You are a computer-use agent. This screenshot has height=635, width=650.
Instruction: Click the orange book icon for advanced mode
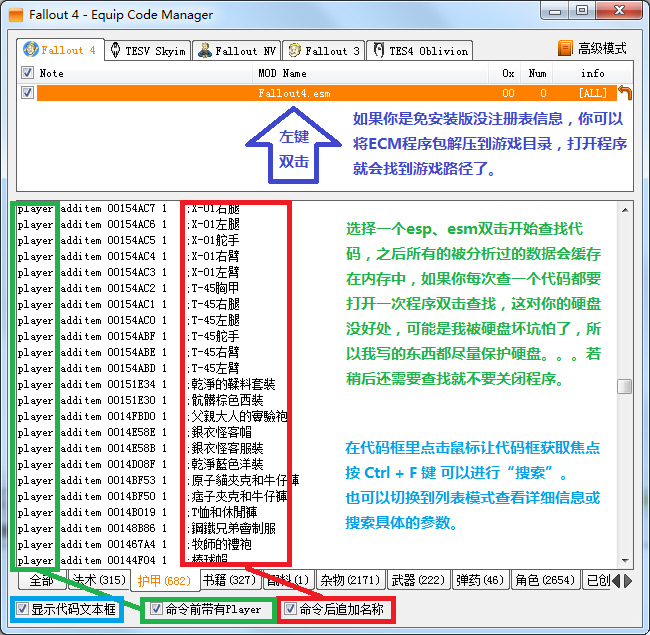point(565,48)
